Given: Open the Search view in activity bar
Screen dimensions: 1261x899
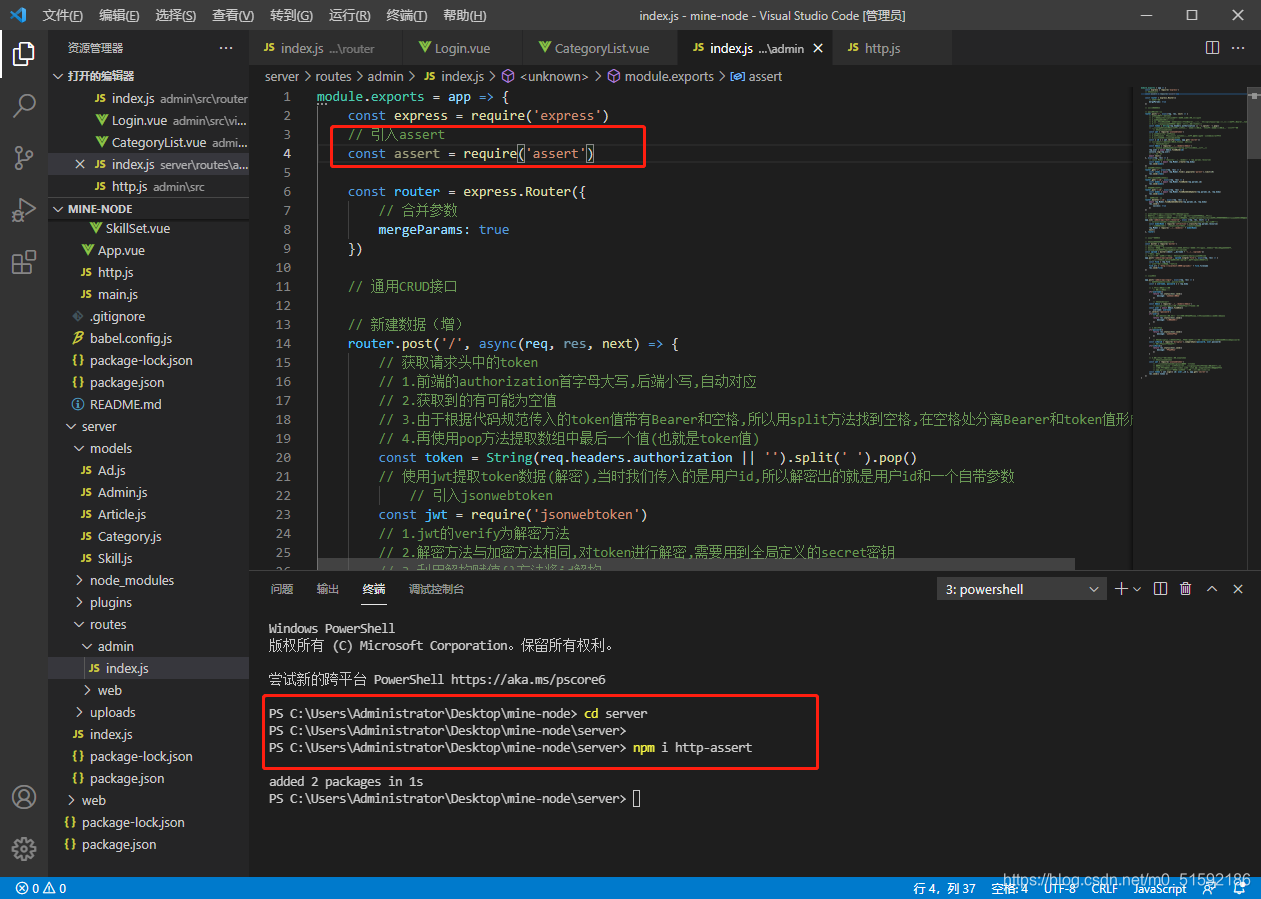Looking at the screenshot, I should [x=24, y=105].
